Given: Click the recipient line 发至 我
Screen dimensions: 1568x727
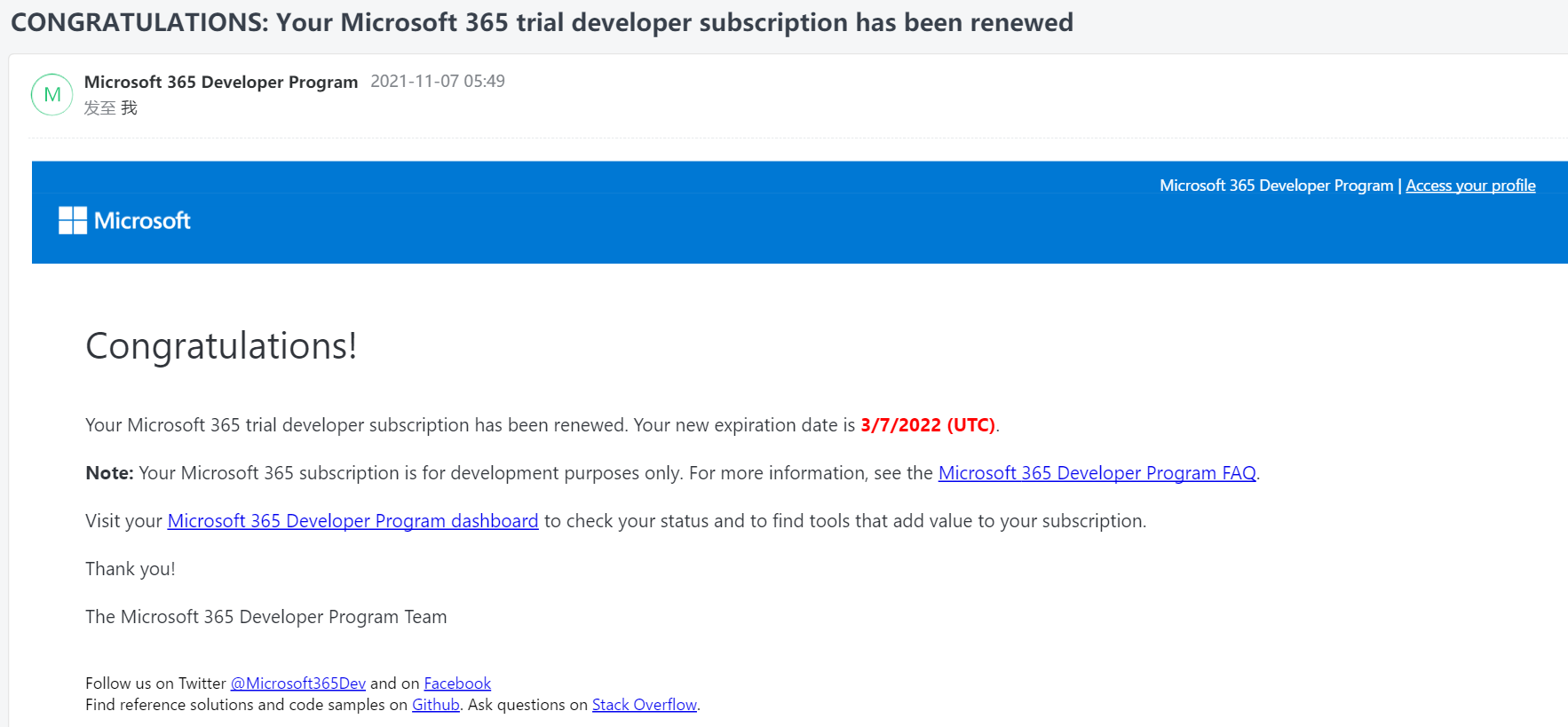Looking at the screenshot, I should pyautogui.click(x=111, y=108).
